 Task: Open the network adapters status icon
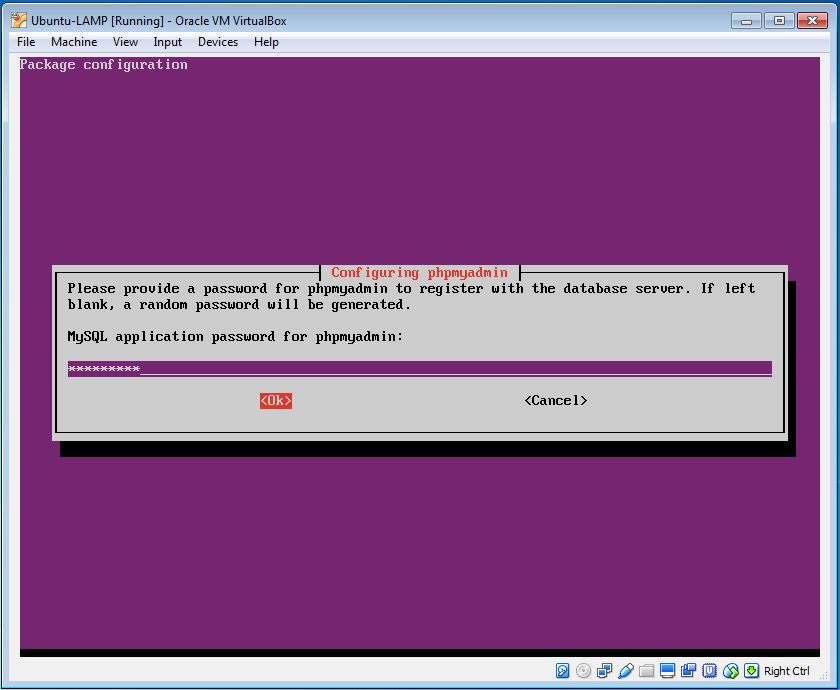(604, 670)
